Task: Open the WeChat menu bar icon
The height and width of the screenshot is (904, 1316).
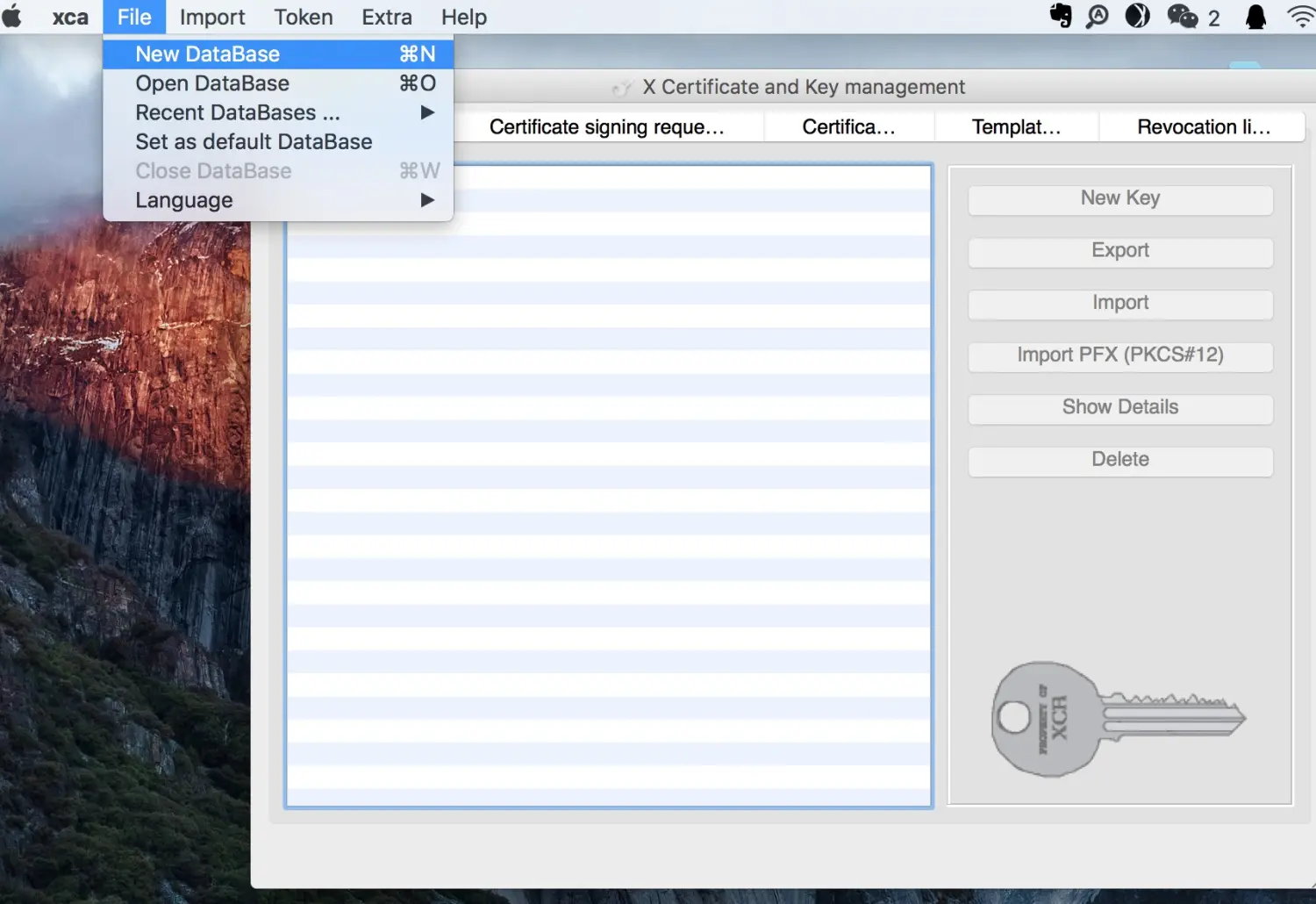Action: click(1182, 16)
